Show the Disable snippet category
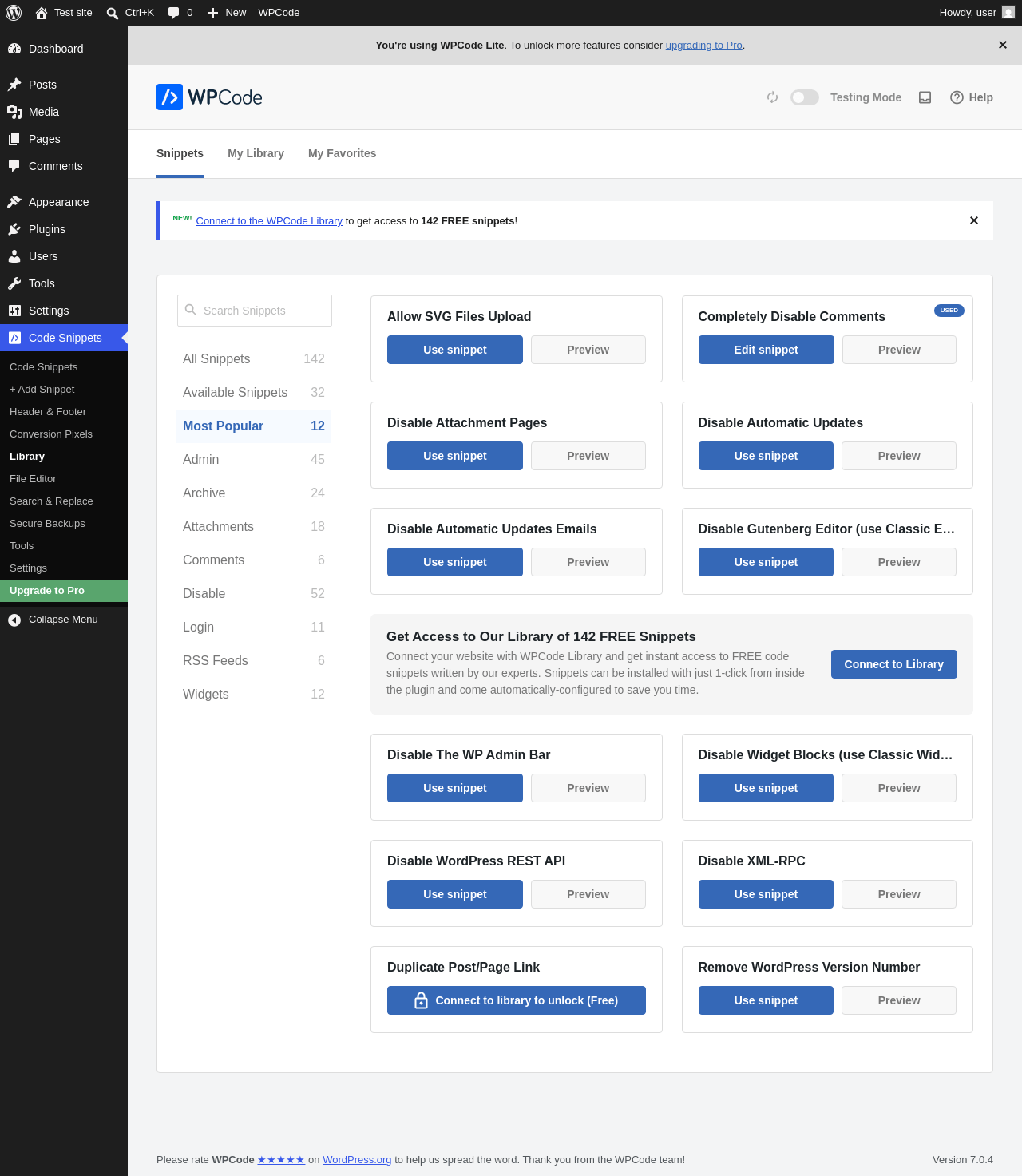Viewport: 1022px width, 1176px height. [x=254, y=594]
